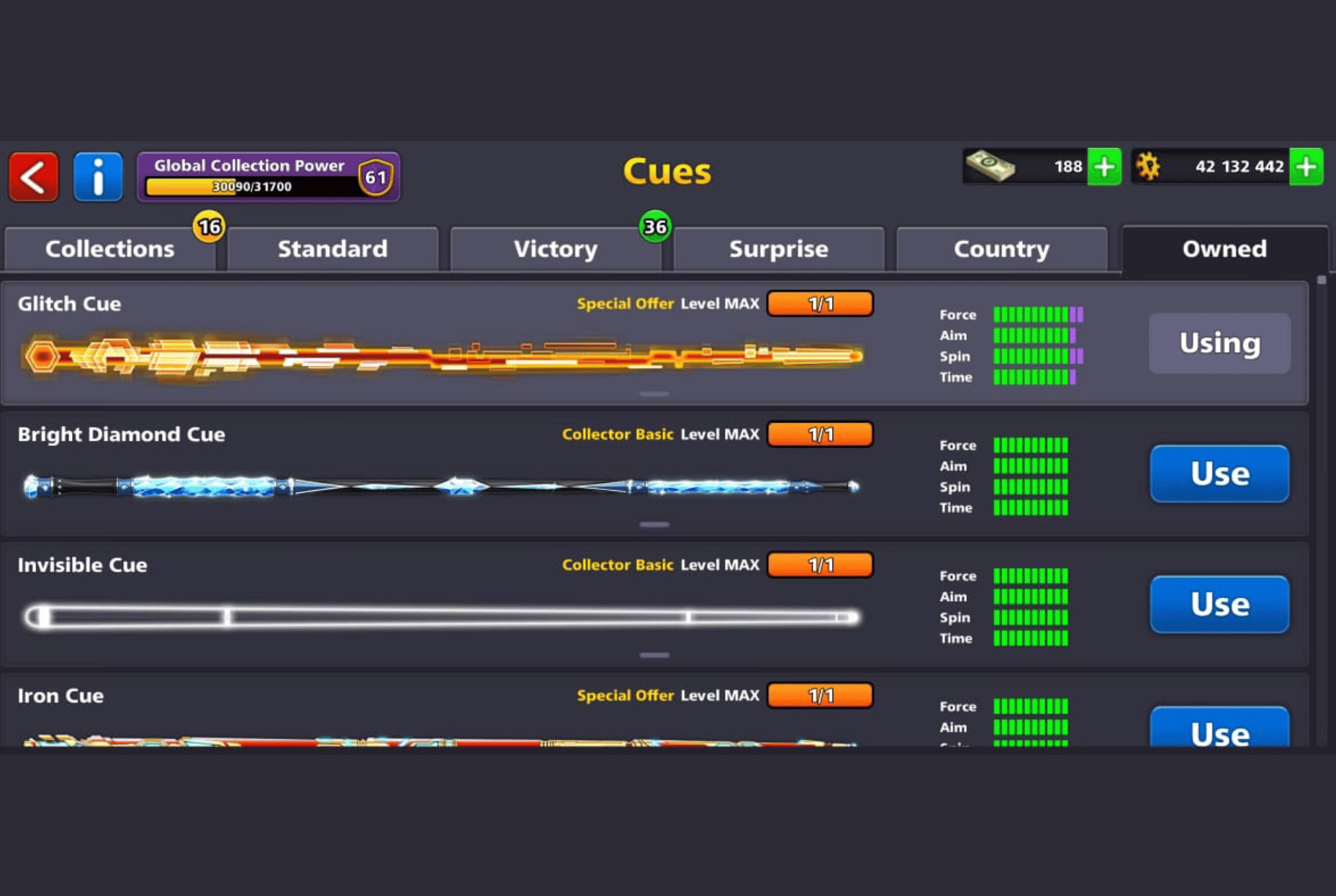Click the Using button for Glitch Cue
1336x896 pixels.
pos(1219,343)
